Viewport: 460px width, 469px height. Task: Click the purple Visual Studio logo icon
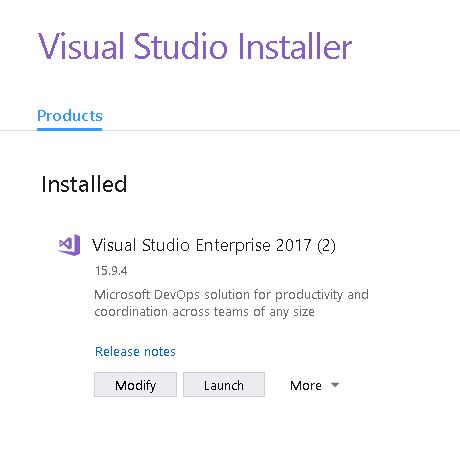69,245
